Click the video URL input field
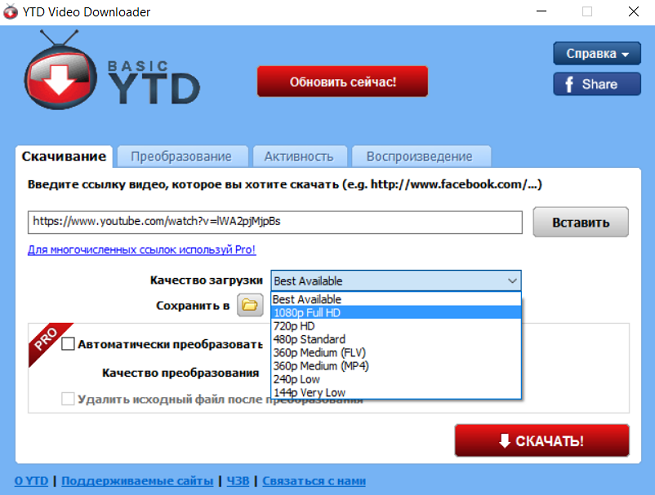 [x=275, y=222]
